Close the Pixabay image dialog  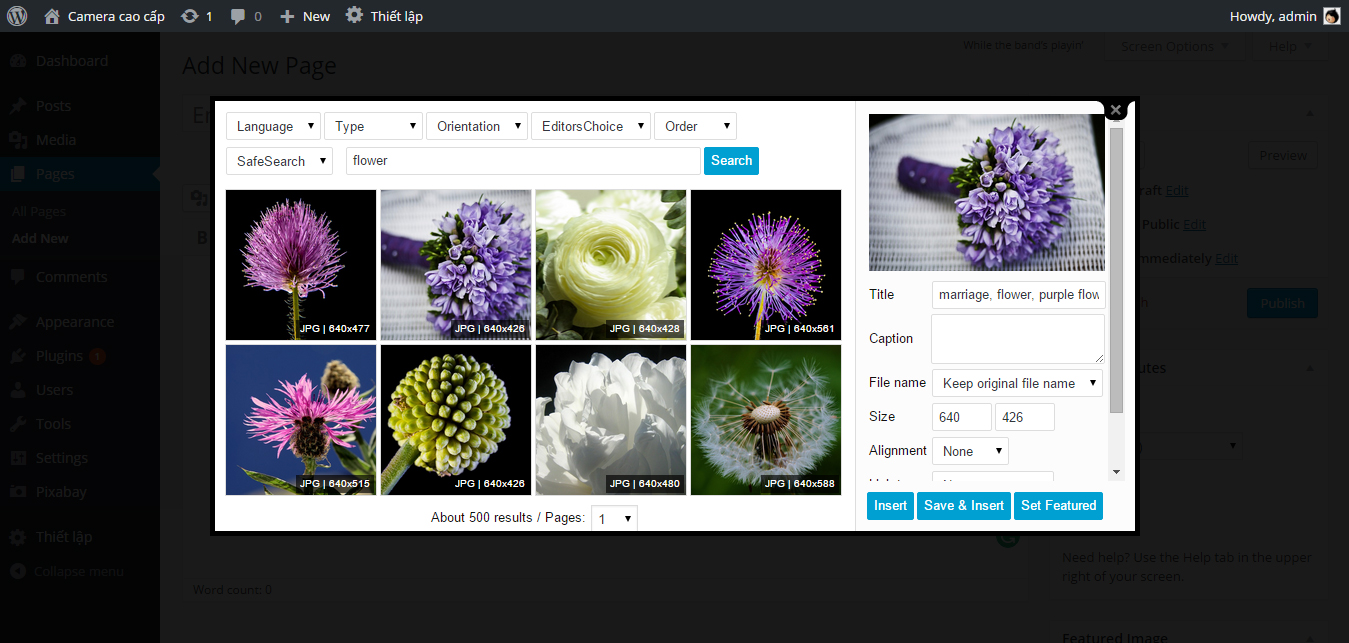pos(1116,110)
